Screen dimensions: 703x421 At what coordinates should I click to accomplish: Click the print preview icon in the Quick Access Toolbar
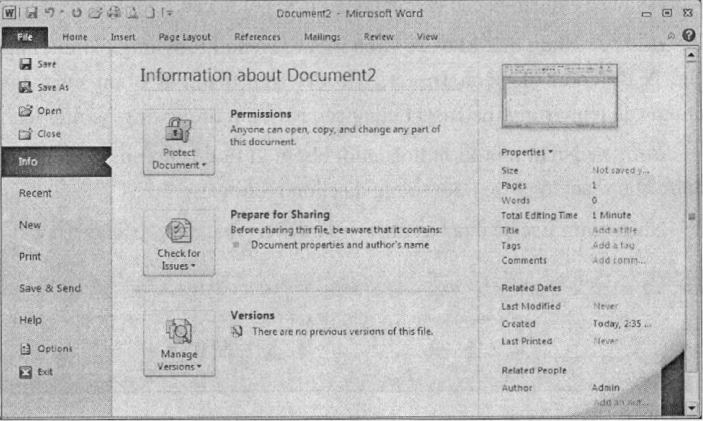tap(133, 13)
